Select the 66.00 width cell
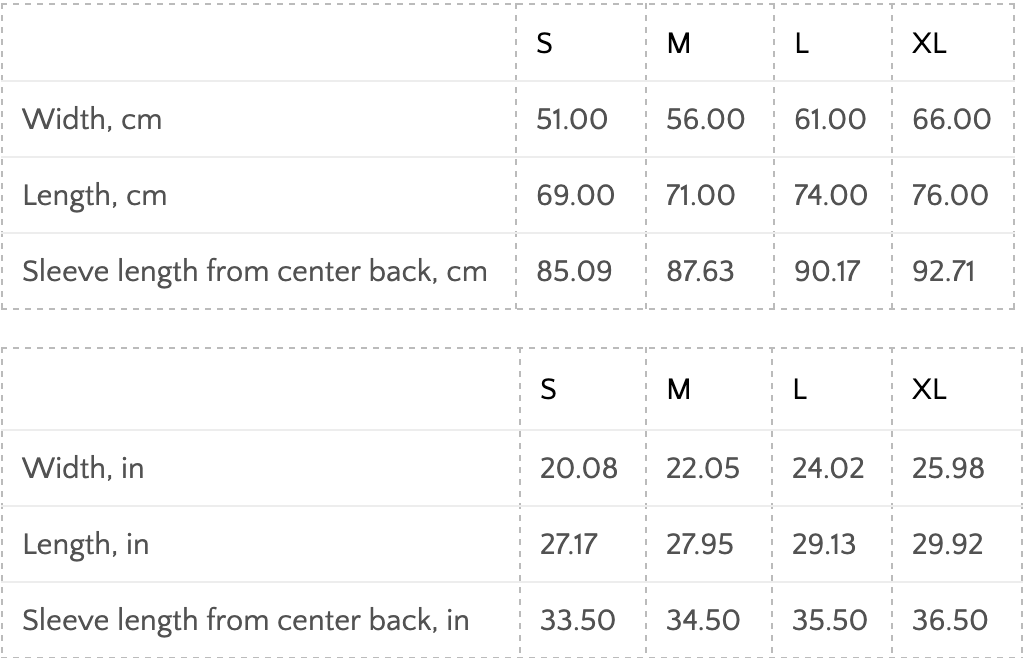Image resolution: width=1024 pixels, height=658 pixels. [952, 119]
